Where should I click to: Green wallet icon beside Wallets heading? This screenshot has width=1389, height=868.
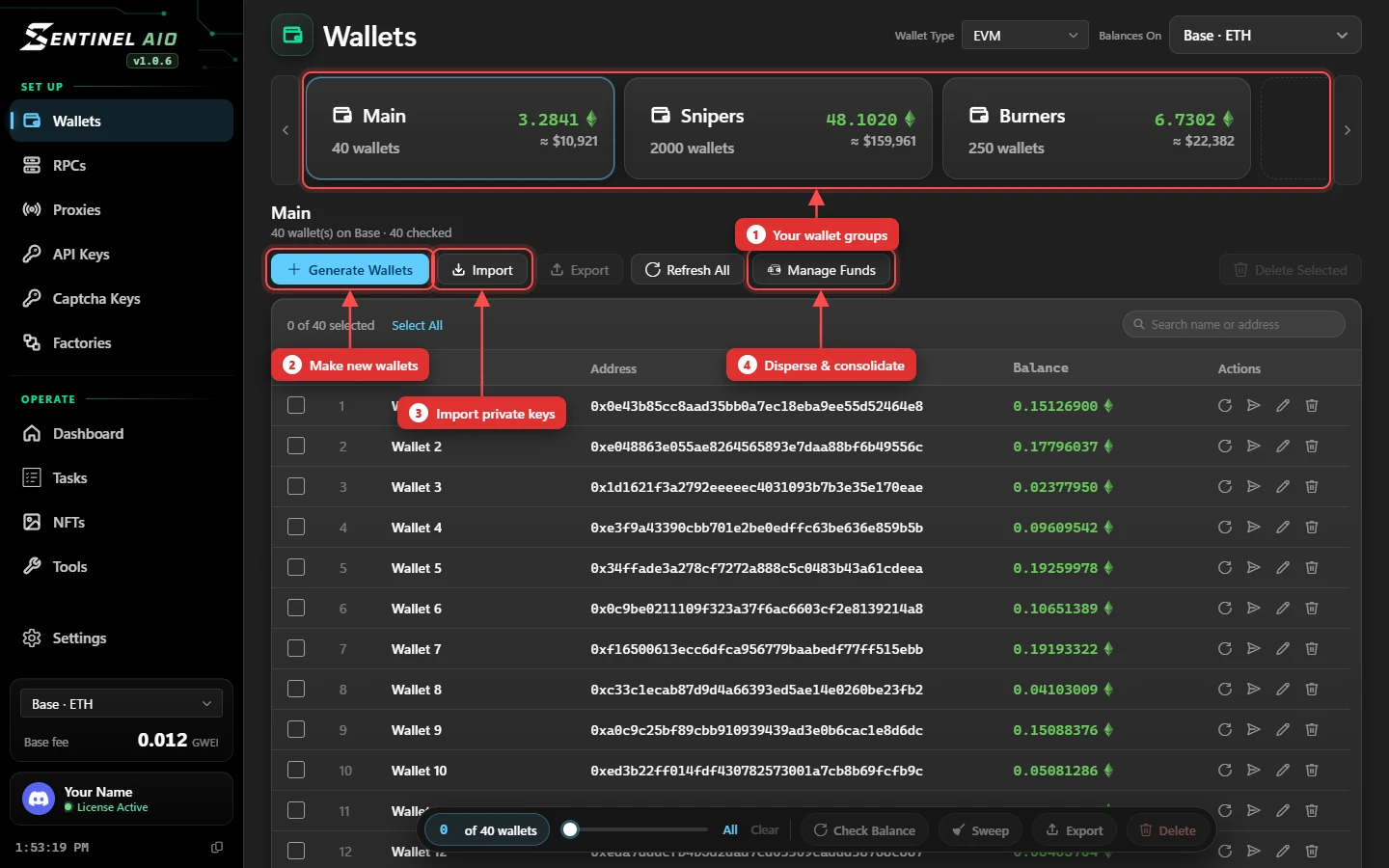[x=292, y=36]
